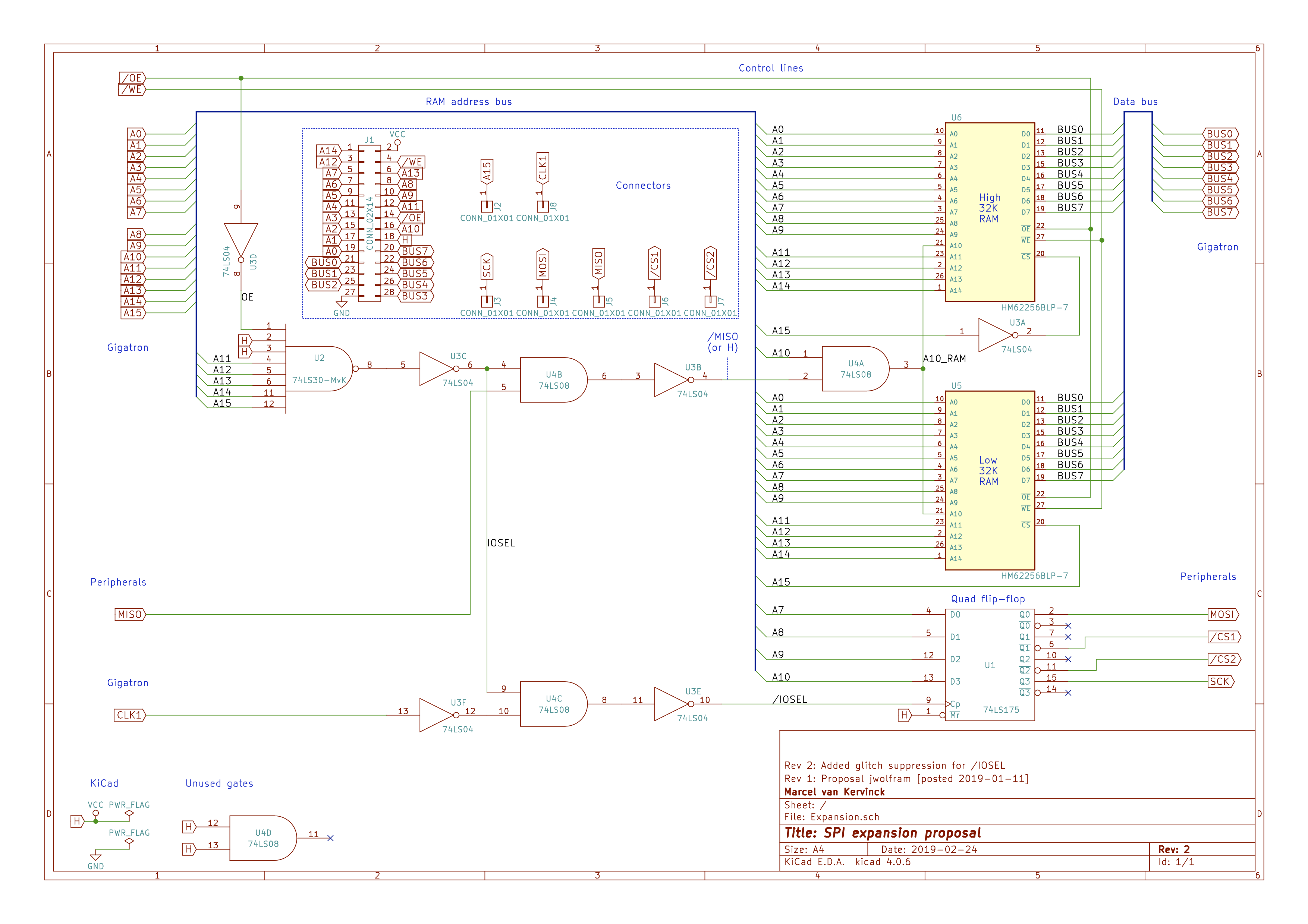Select the U3D inverter symbol on the /OE line
The height and width of the screenshot is (924, 1308).
point(241,242)
